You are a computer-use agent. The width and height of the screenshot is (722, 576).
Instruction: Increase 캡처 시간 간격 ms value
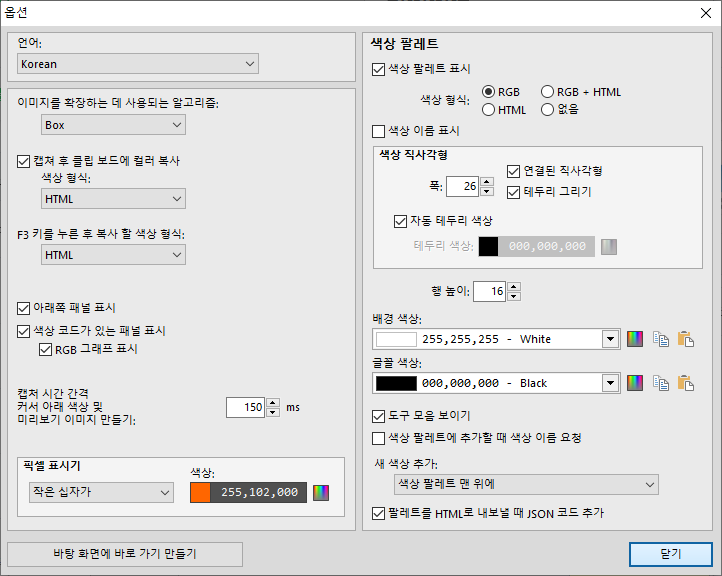273,402
